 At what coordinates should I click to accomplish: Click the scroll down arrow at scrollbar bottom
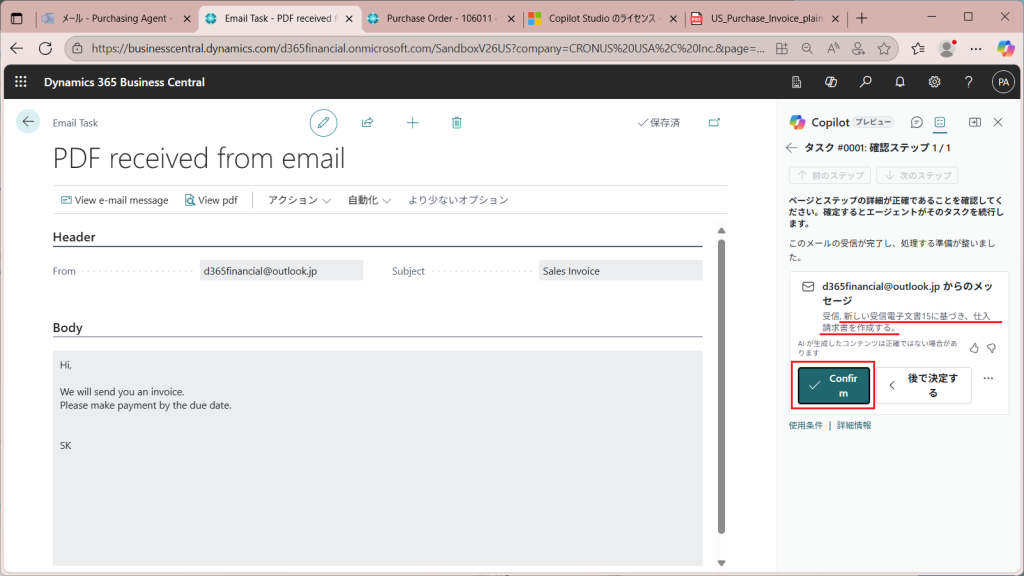click(x=722, y=563)
